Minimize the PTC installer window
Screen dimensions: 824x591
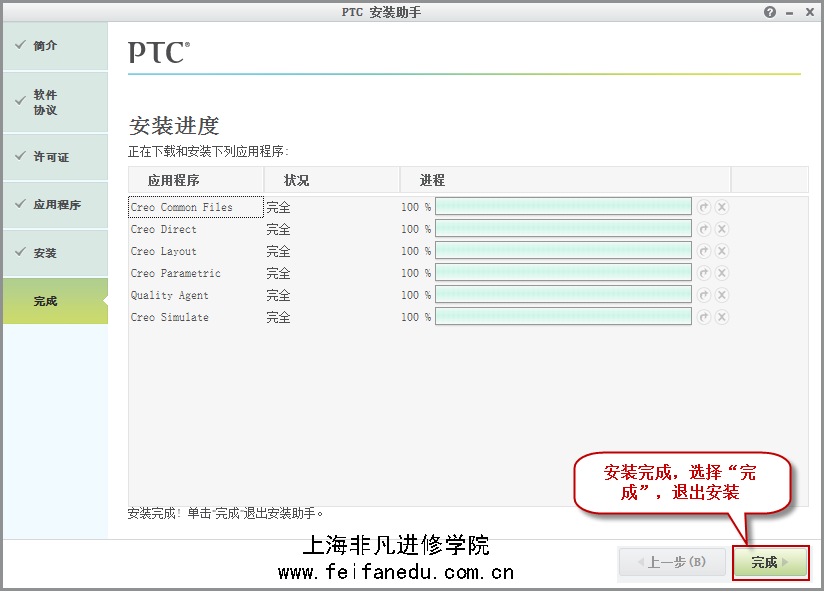[x=789, y=13]
